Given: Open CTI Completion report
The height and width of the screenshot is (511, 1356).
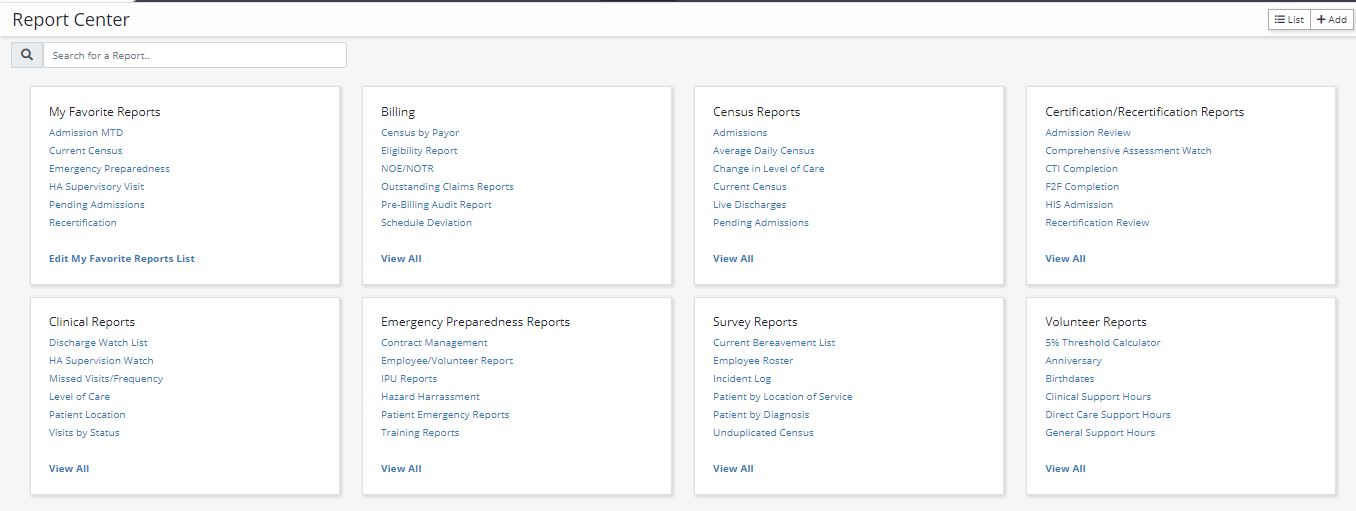Looking at the screenshot, I should tap(1082, 169).
